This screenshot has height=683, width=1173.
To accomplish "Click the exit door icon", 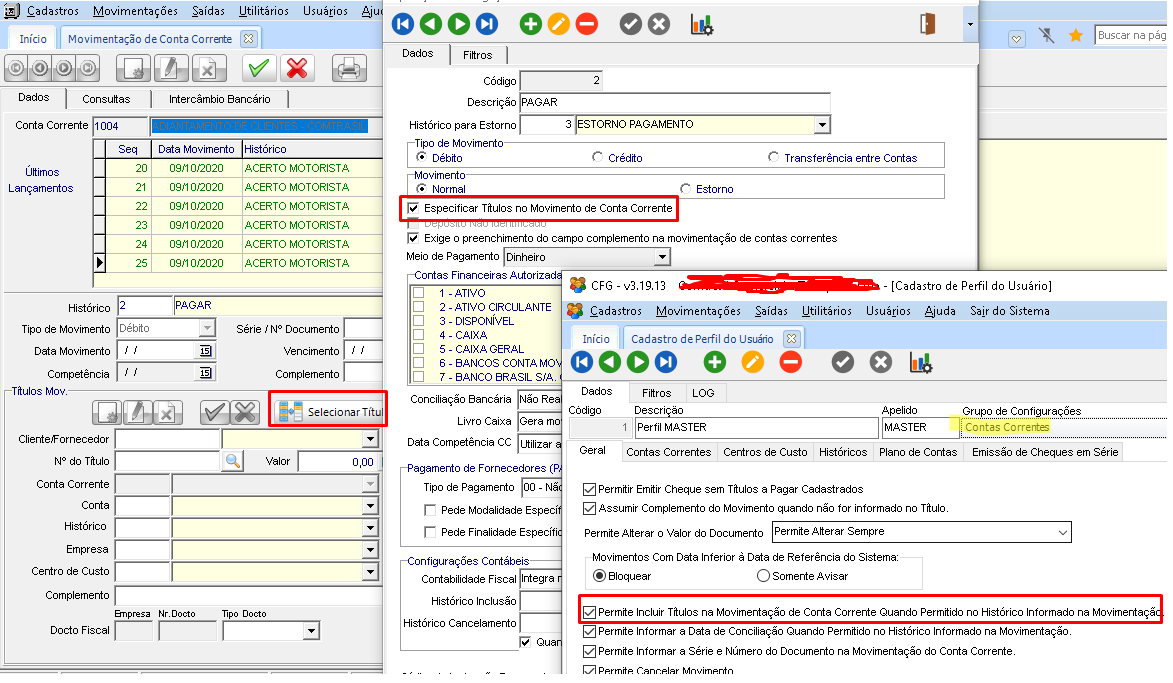I will point(928,24).
